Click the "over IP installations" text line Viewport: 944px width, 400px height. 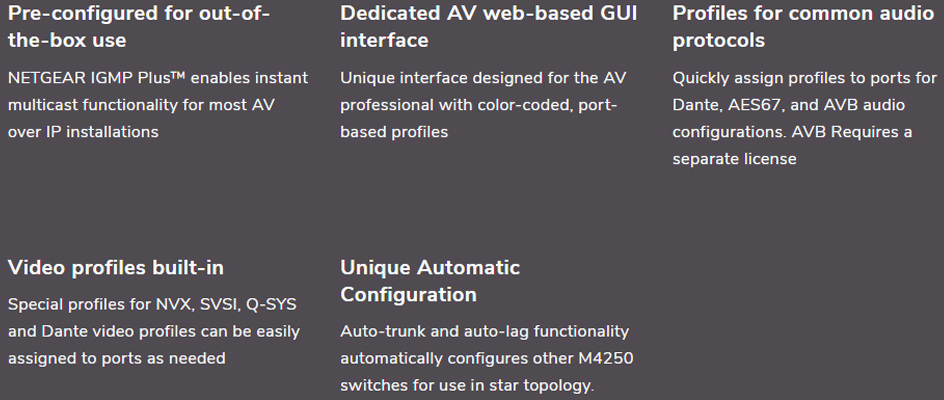coord(83,132)
